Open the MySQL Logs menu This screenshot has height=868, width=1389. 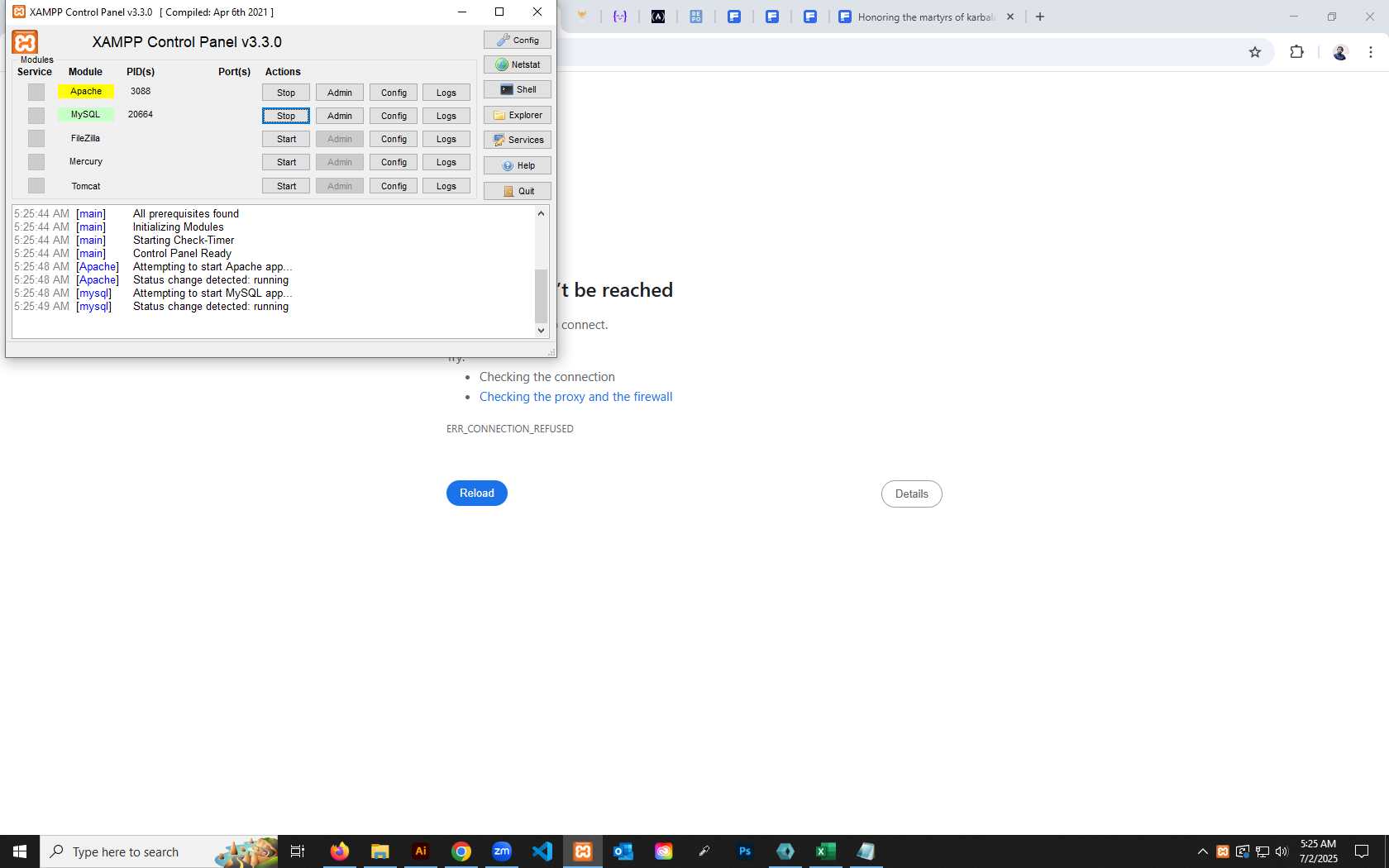446,116
